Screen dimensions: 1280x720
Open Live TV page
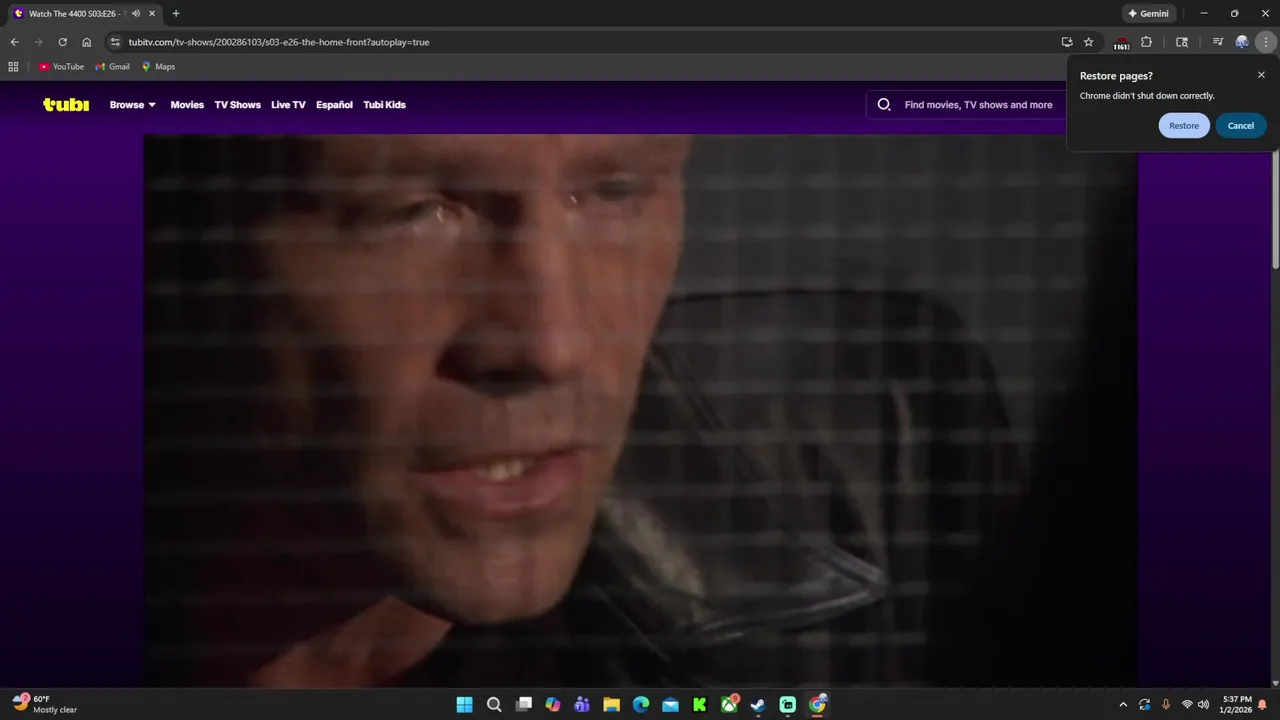tap(288, 105)
